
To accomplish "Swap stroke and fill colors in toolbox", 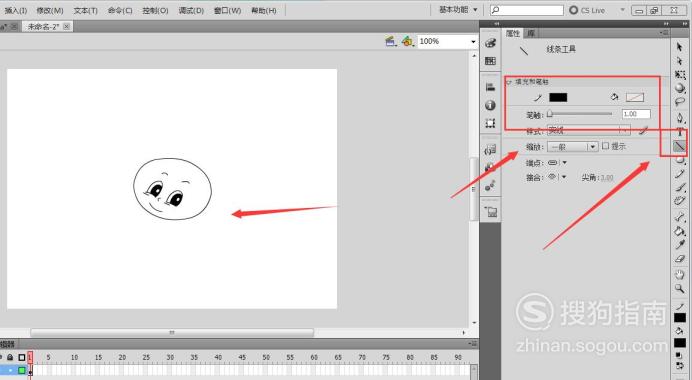I will 680,365.
